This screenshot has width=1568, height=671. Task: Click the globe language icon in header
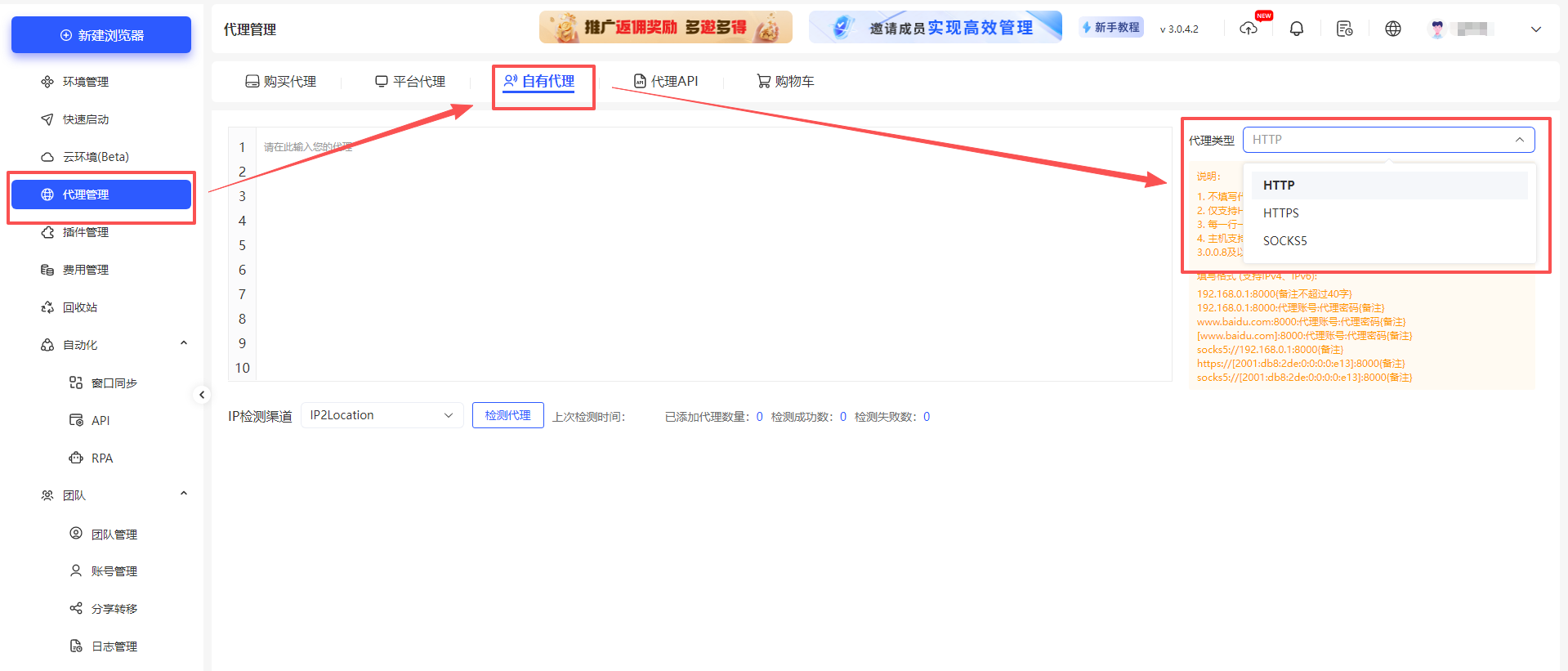(x=1393, y=29)
